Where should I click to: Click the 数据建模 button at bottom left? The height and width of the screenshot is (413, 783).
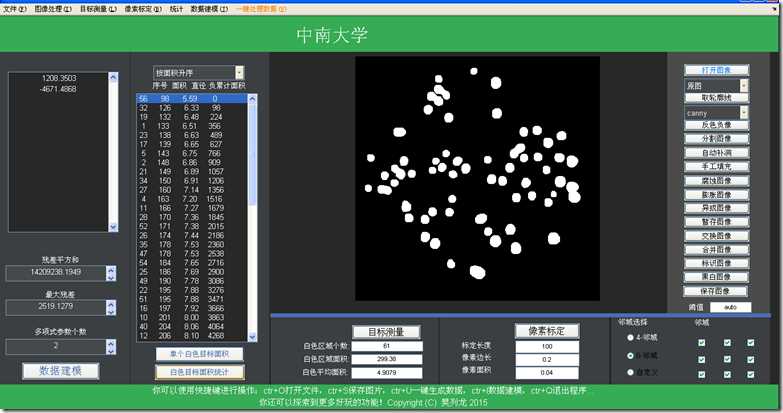(60, 371)
